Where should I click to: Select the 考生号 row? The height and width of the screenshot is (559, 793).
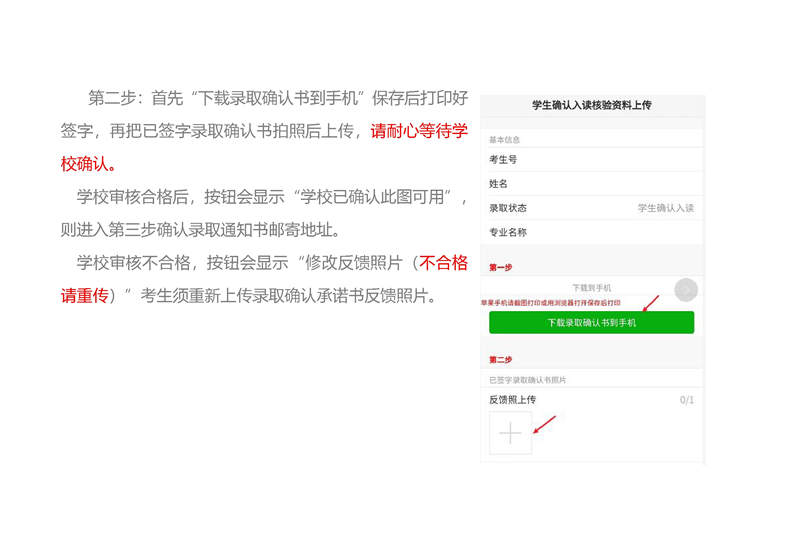pos(591,159)
